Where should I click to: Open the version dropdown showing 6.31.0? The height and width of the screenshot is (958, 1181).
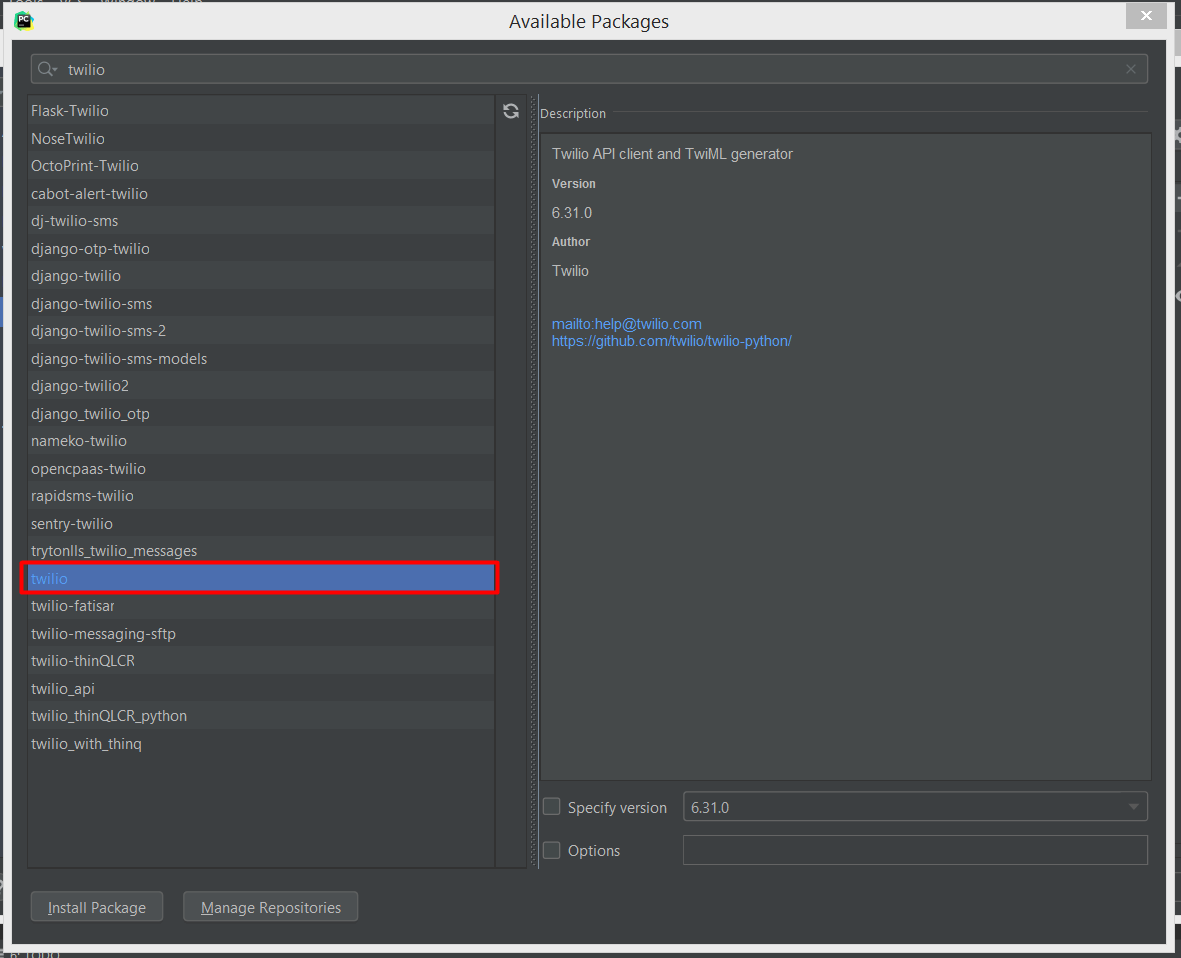tap(914, 807)
